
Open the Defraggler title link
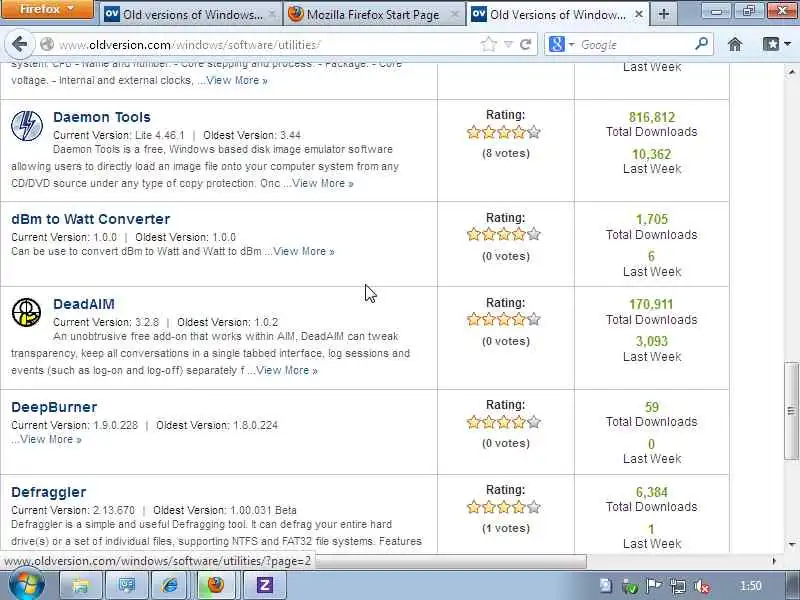(48, 492)
